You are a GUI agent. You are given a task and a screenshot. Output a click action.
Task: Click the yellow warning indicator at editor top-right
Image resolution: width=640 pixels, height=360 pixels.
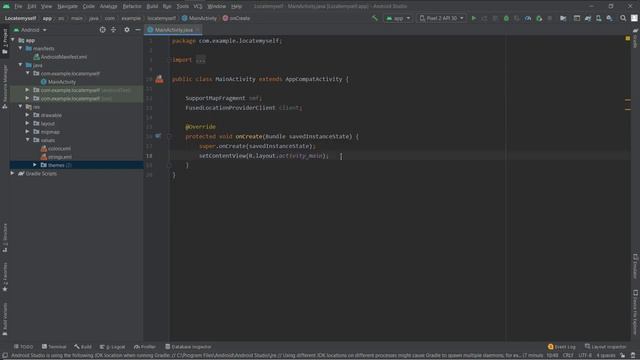pos(627,38)
